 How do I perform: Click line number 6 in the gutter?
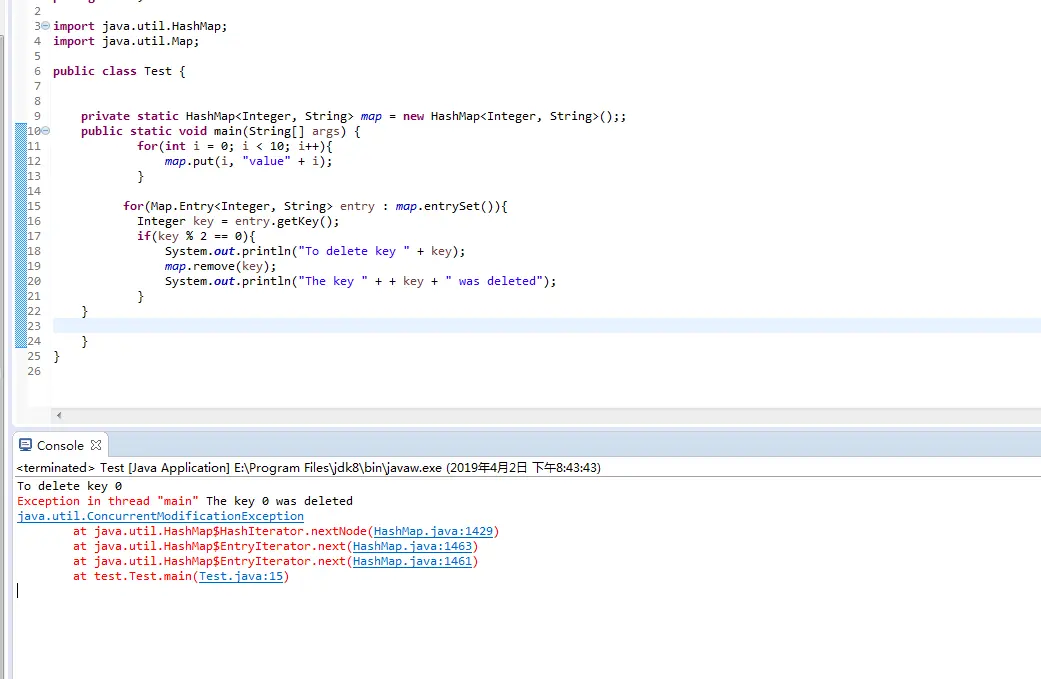[37, 71]
